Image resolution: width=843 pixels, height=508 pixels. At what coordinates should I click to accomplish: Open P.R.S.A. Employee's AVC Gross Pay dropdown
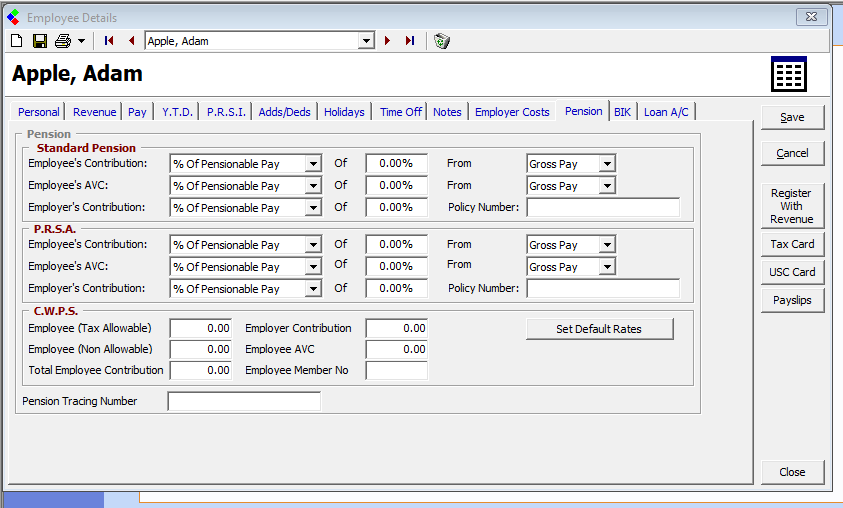pos(607,267)
